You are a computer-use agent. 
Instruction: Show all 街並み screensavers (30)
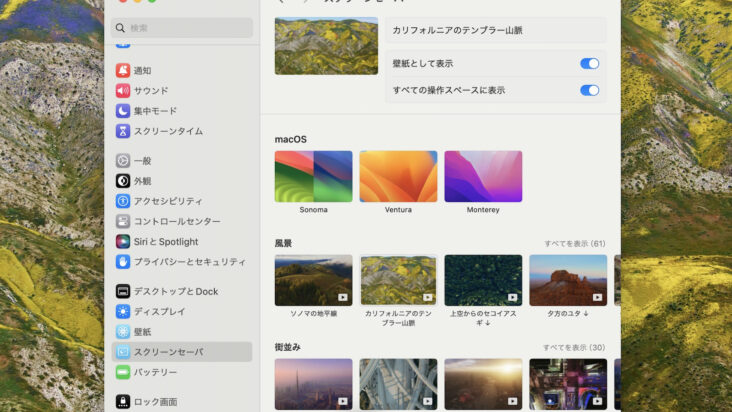click(574, 348)
